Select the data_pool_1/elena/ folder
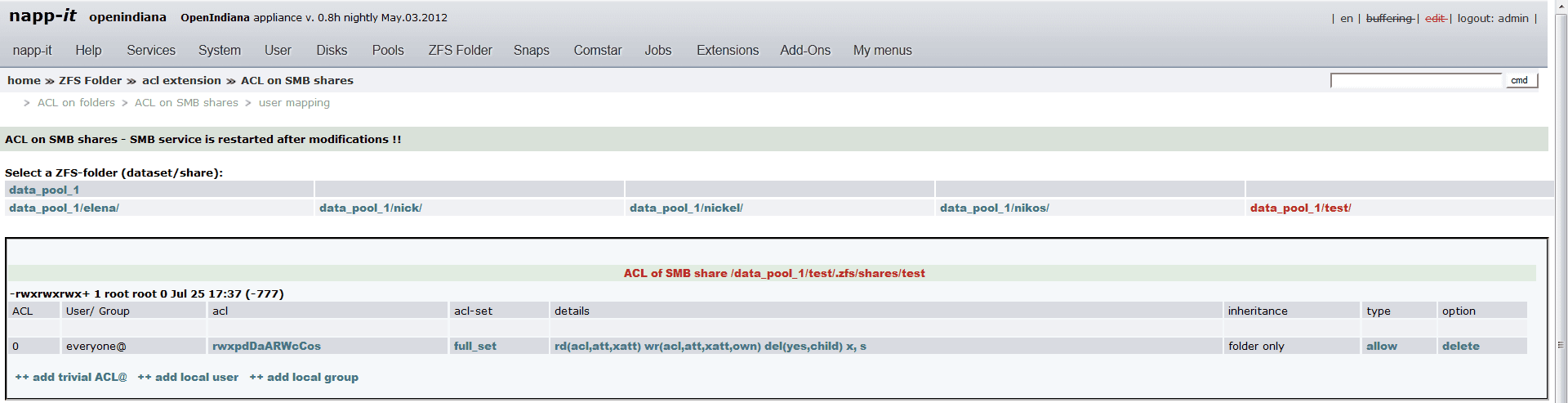Viewport: 1568px width, 403px height. click(x=65, y=208)
